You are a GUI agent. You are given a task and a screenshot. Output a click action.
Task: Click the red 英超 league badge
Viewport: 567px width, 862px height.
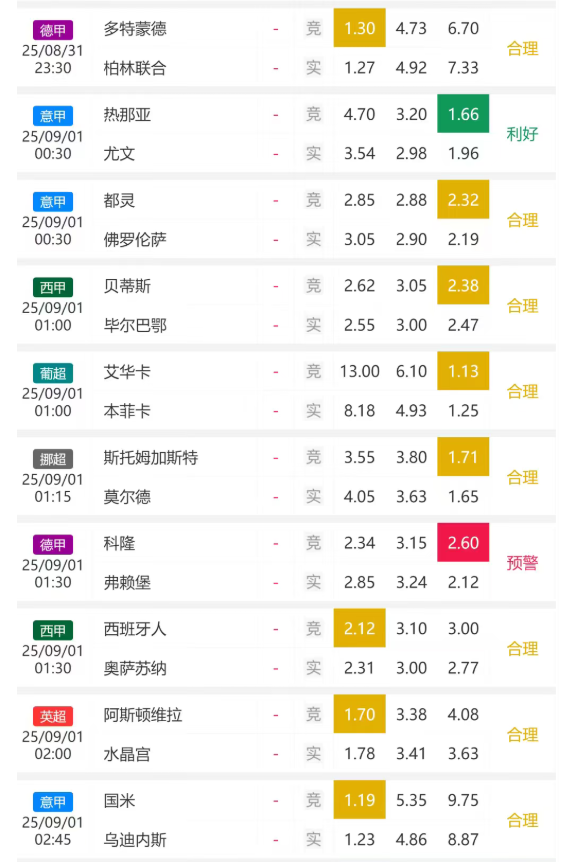pyautogui.click(x=53, y=716)
